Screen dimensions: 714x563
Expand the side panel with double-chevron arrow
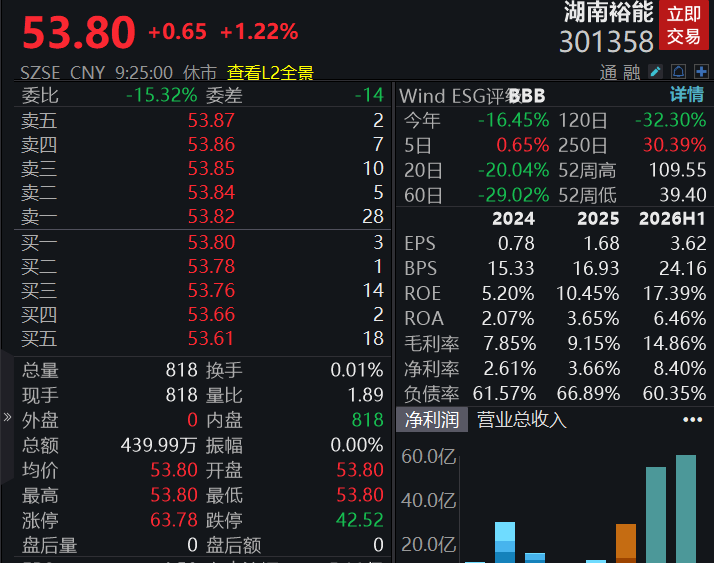point(7,417)
